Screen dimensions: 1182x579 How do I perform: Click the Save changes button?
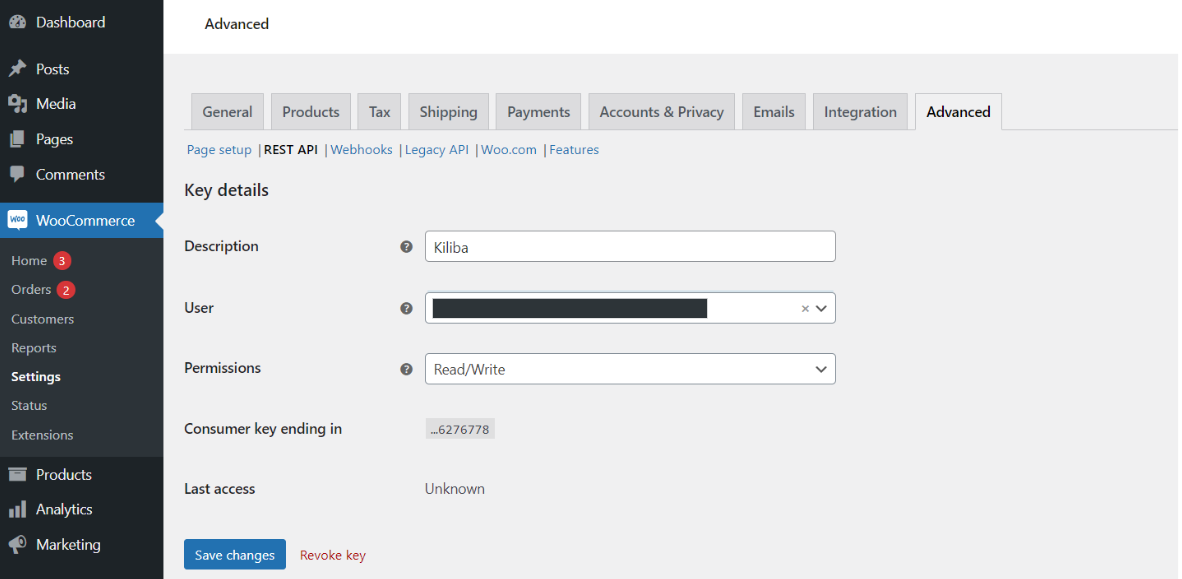click(x=234, y=554)
